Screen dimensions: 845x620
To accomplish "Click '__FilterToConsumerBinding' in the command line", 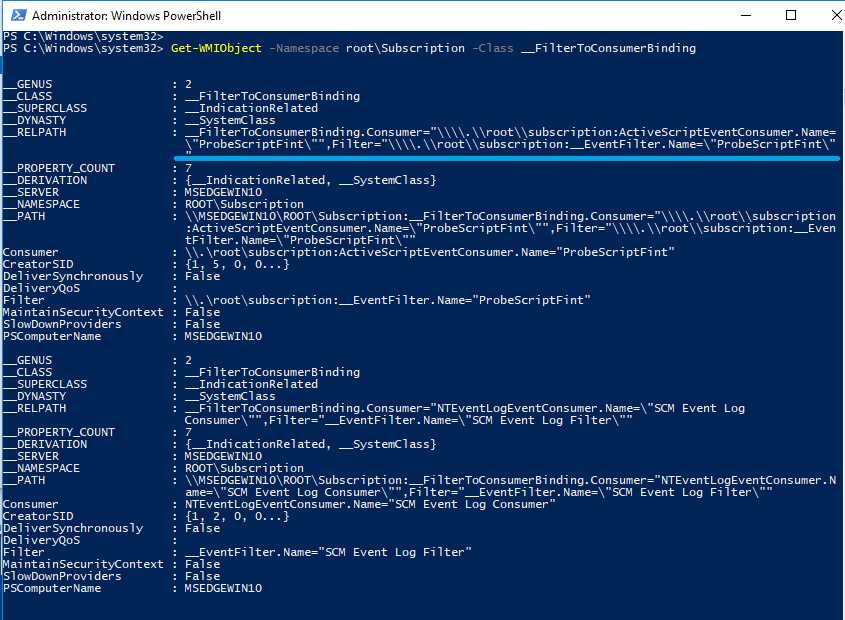I will click(608, 48).
